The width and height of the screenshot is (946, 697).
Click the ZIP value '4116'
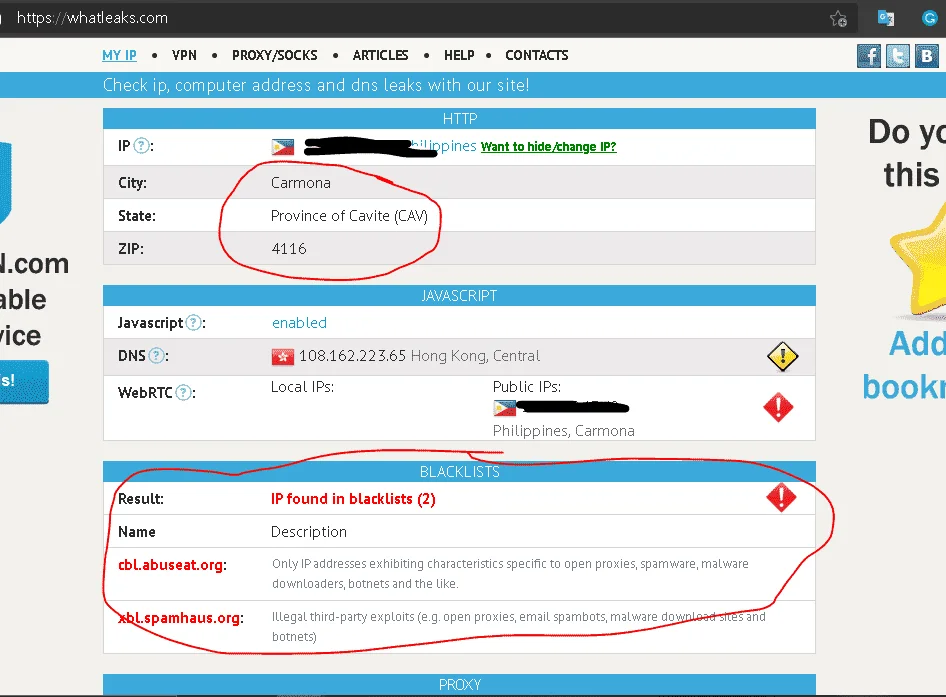pos(289,249)
